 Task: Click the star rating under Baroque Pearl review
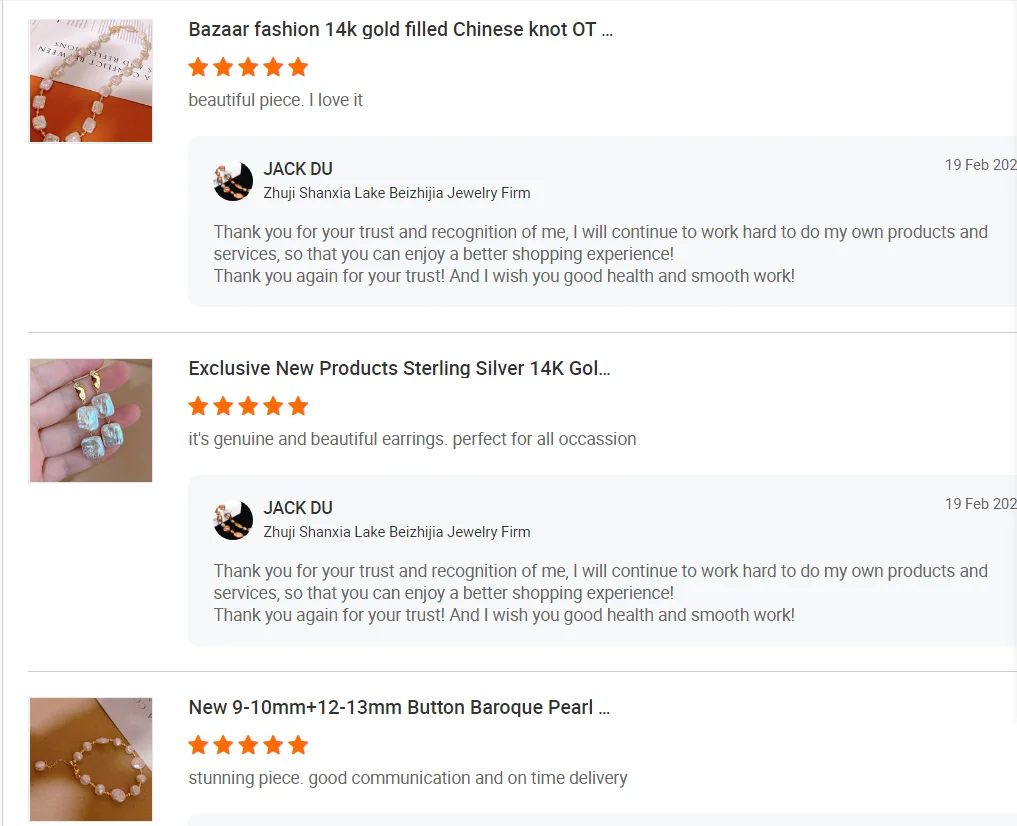pyautogui.click(x=248, y=746)
